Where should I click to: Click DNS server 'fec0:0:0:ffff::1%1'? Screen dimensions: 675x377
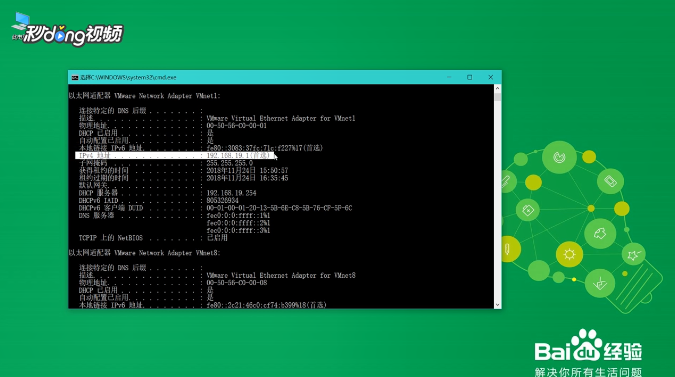click(x=238, y=216)
